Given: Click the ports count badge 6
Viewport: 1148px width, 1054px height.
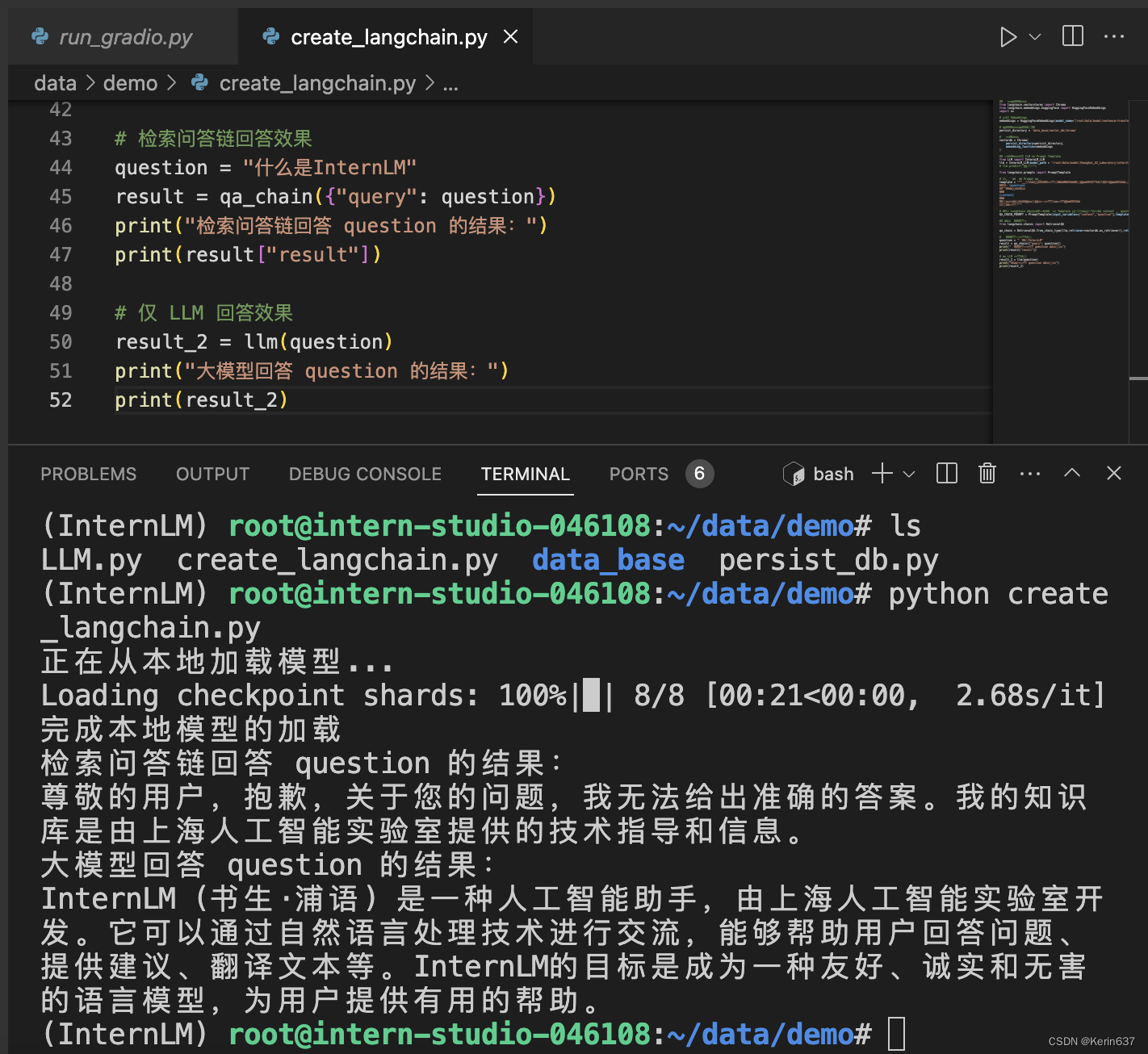Looking at the screenshot, I should [x=700, y=474].
